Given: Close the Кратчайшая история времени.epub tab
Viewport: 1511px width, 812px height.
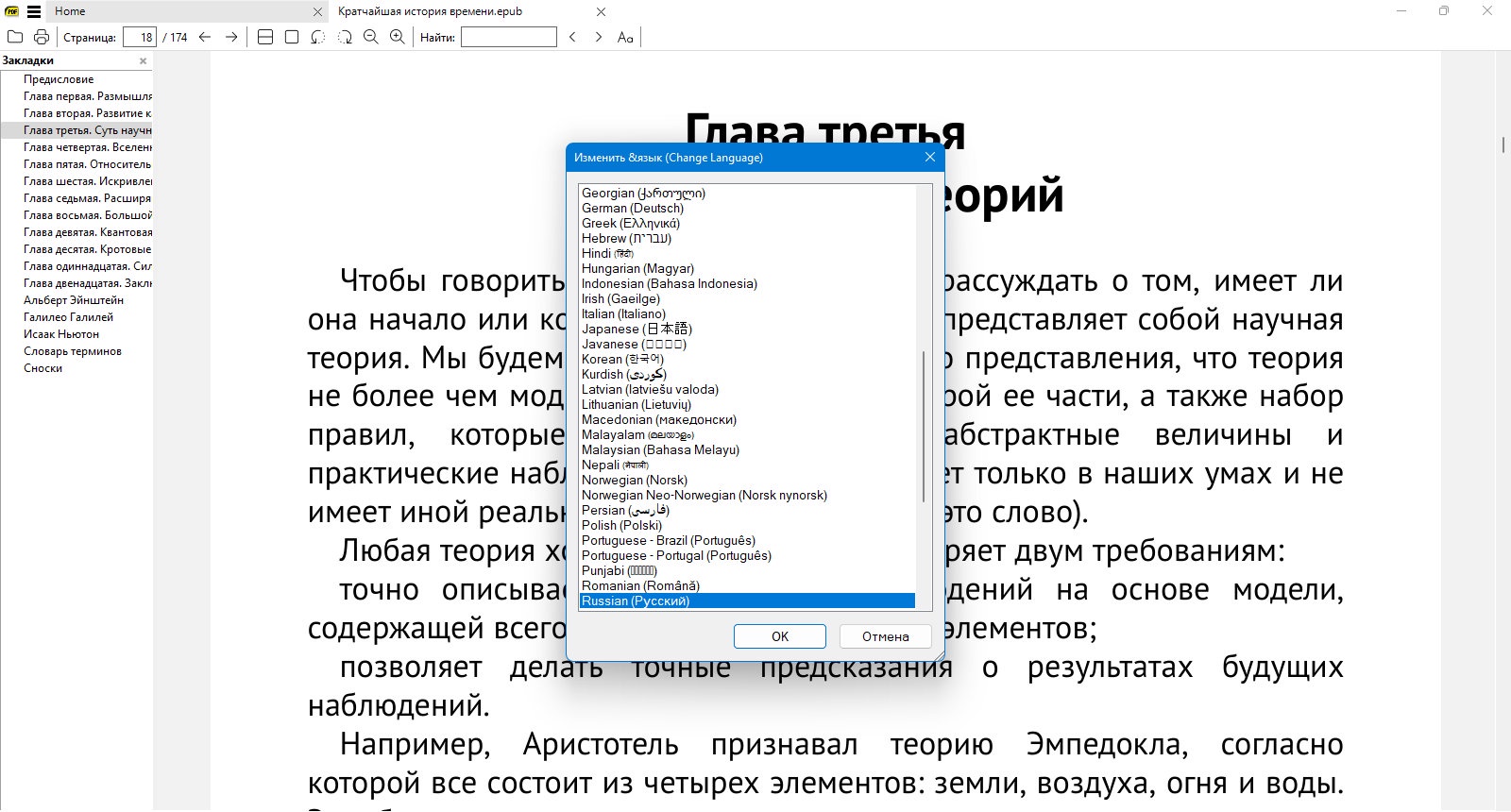Looking at the screenshot, I should tap(602, 12).
